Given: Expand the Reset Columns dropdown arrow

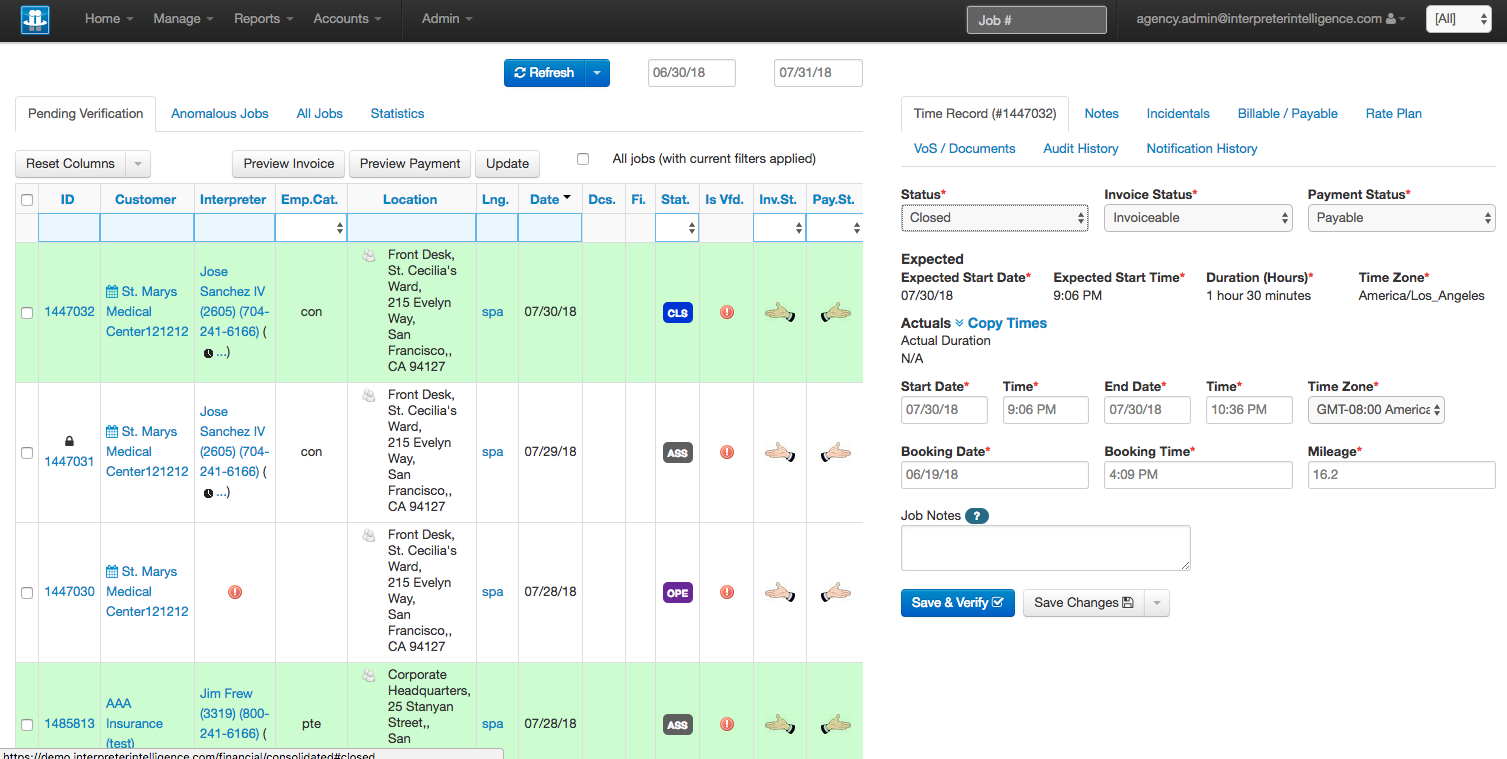Looking at the screenshot, I should click(139, 164).
